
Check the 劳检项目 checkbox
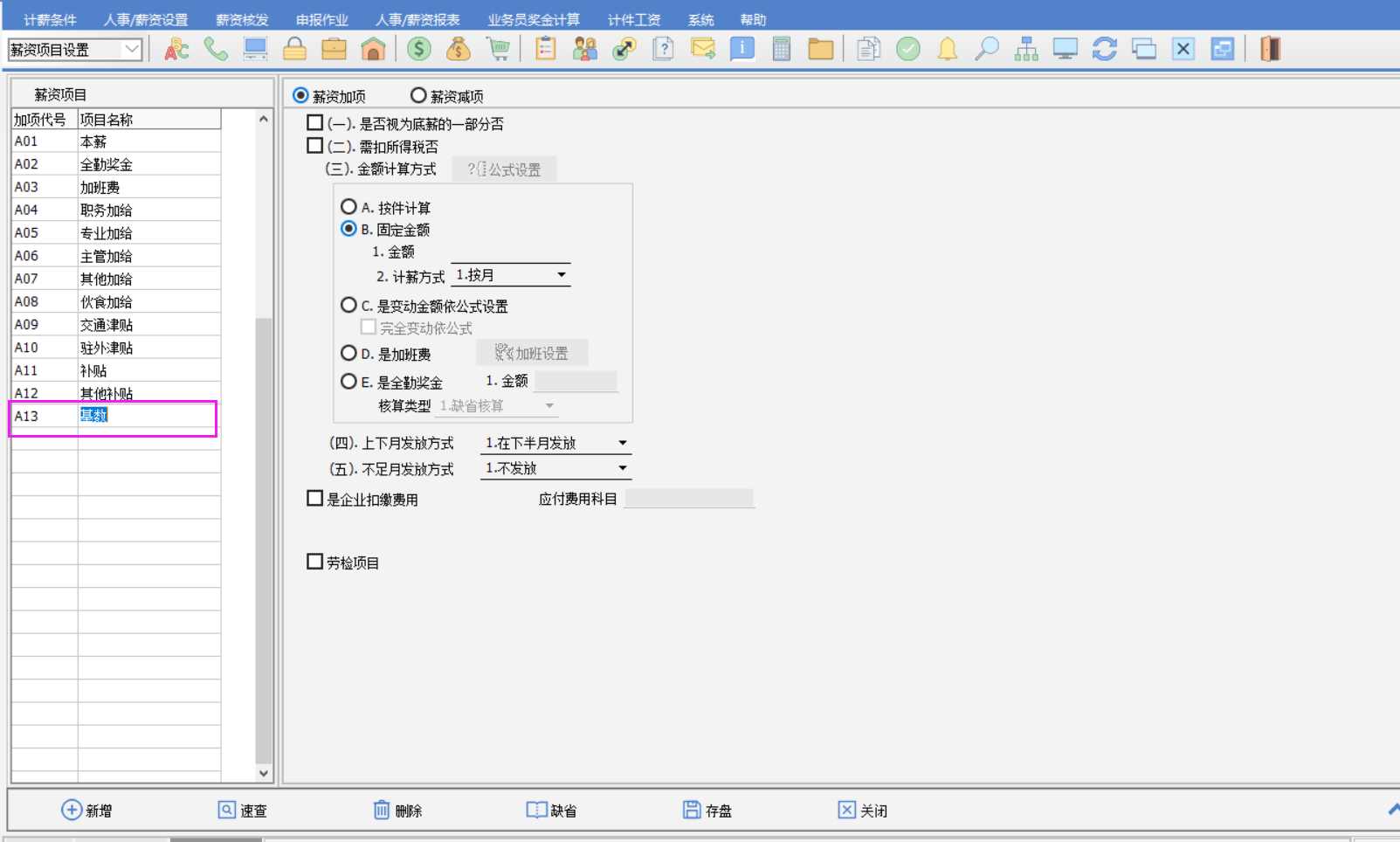(x=315, y=562)
